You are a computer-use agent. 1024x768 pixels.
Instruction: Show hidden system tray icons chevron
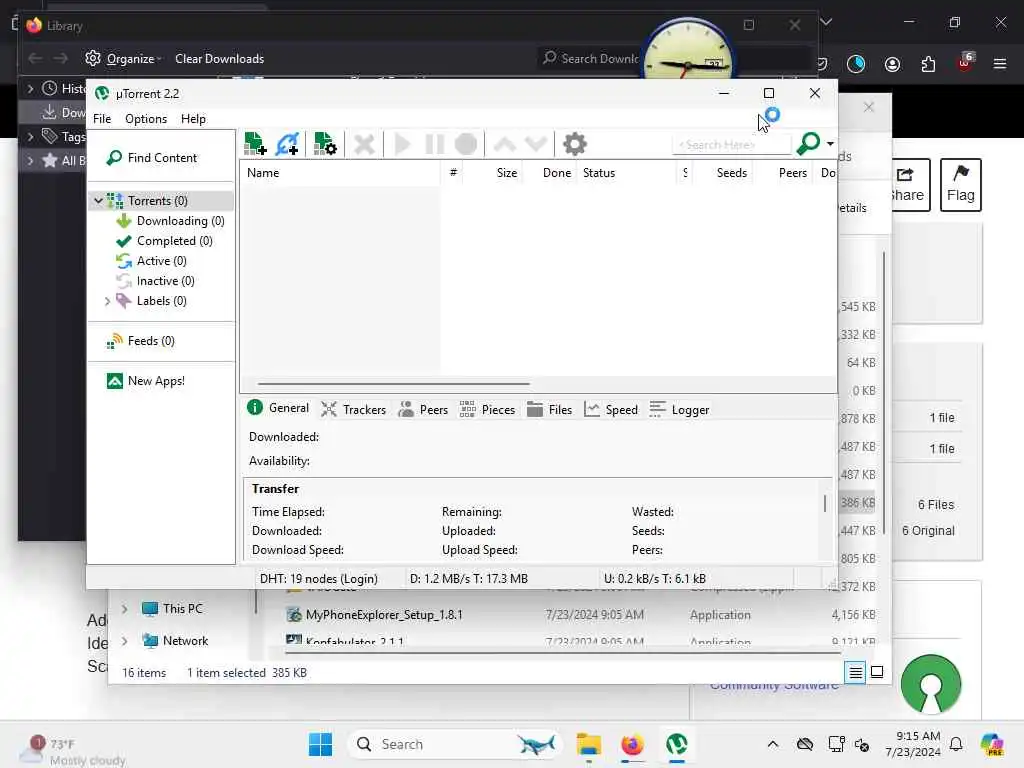(x=773, y=744)
